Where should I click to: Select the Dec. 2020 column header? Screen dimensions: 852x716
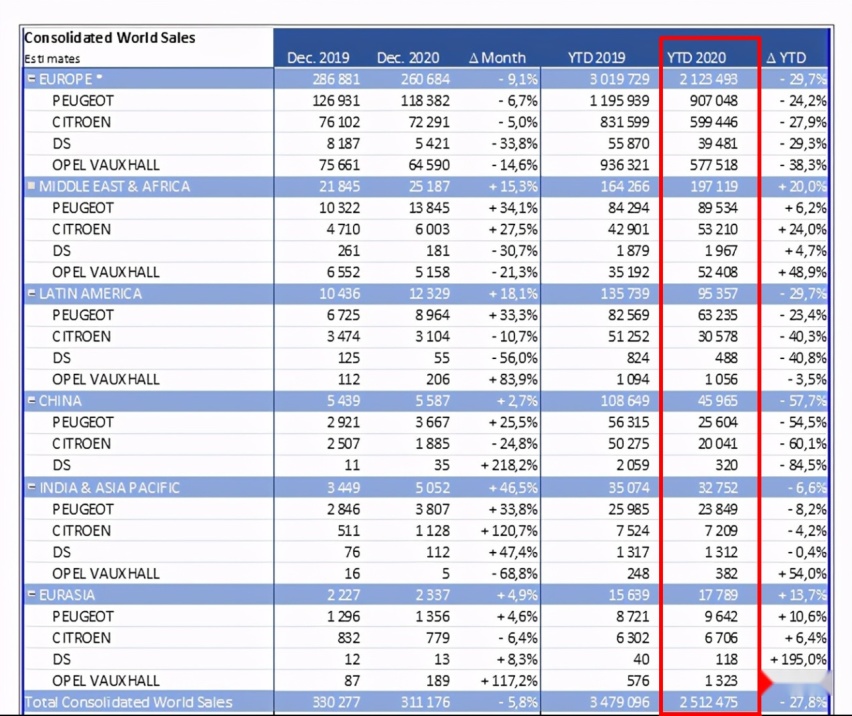point(408,58)
